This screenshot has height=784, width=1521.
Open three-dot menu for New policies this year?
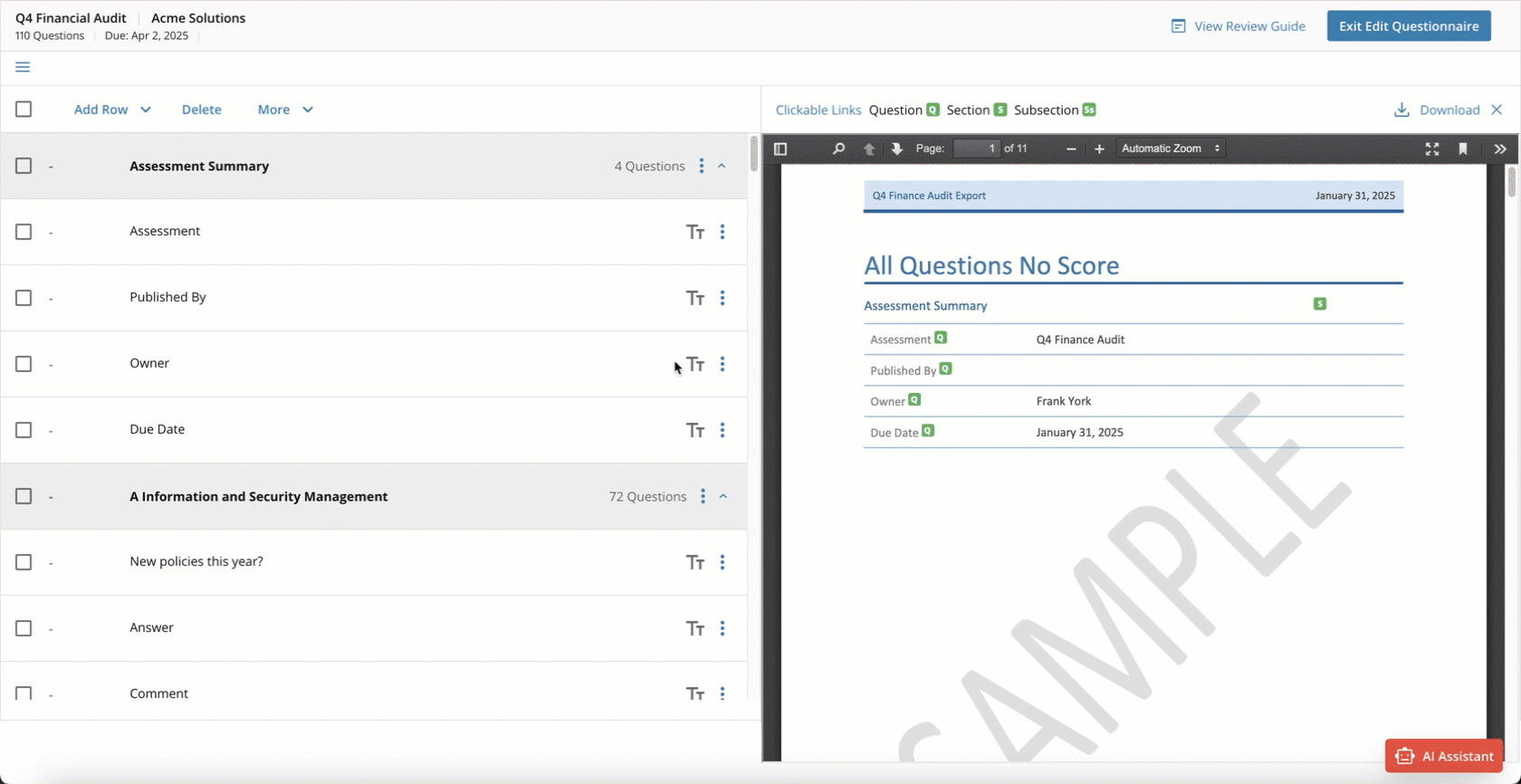click(x=722, y=562)
